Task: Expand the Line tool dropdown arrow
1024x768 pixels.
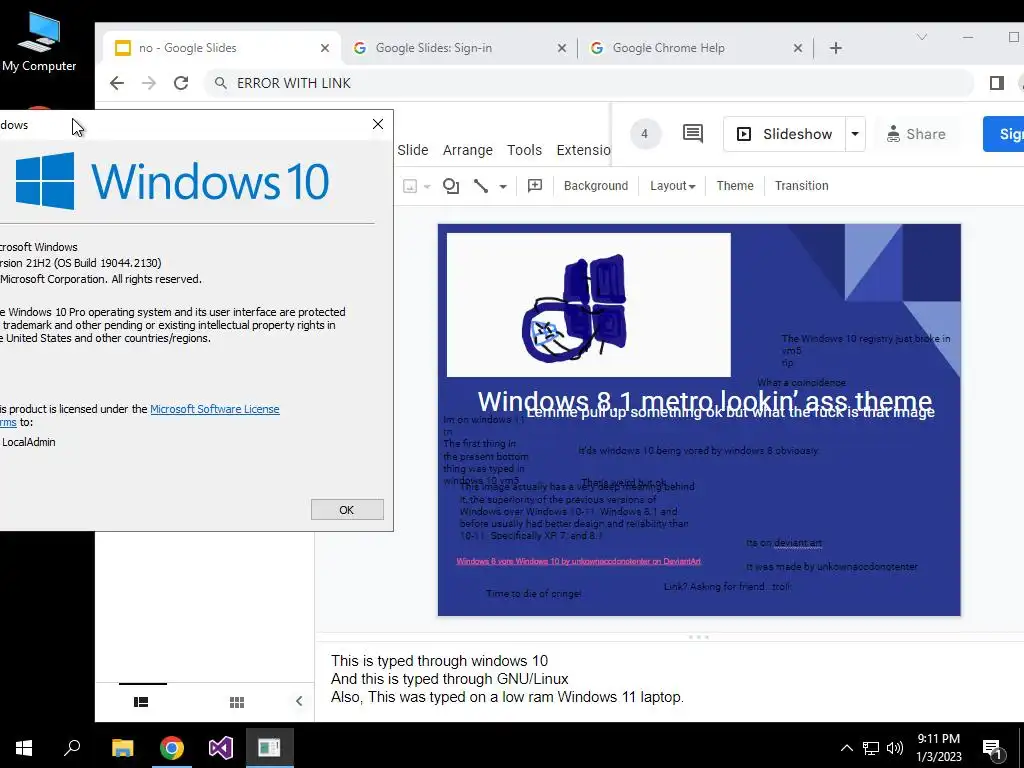Action: coord(503,186)
